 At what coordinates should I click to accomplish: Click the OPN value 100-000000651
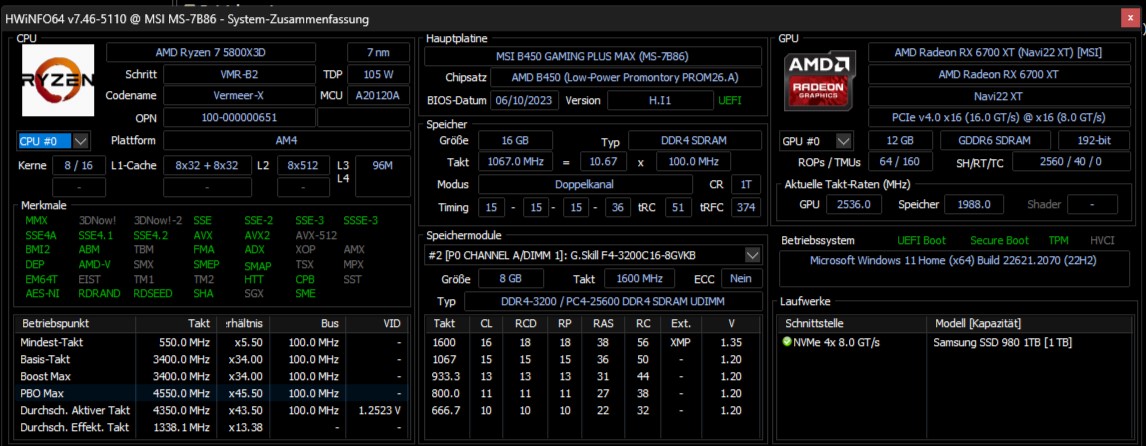(x=239, y=117)
